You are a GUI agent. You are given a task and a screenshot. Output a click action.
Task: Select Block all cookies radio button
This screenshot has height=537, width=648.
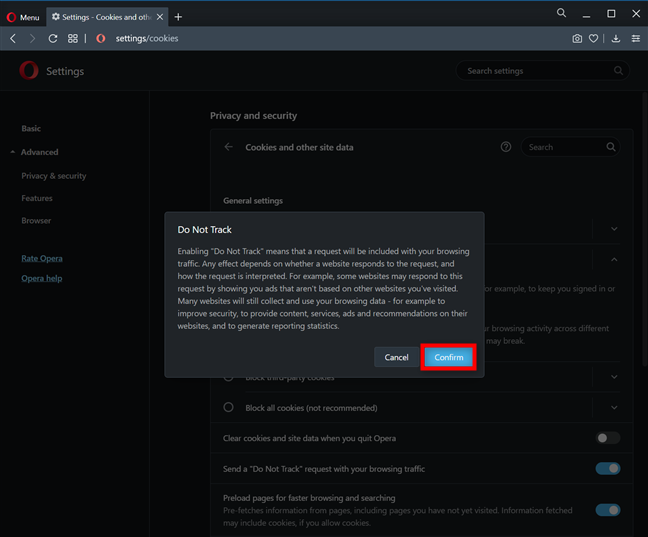[x=228, y=407]
